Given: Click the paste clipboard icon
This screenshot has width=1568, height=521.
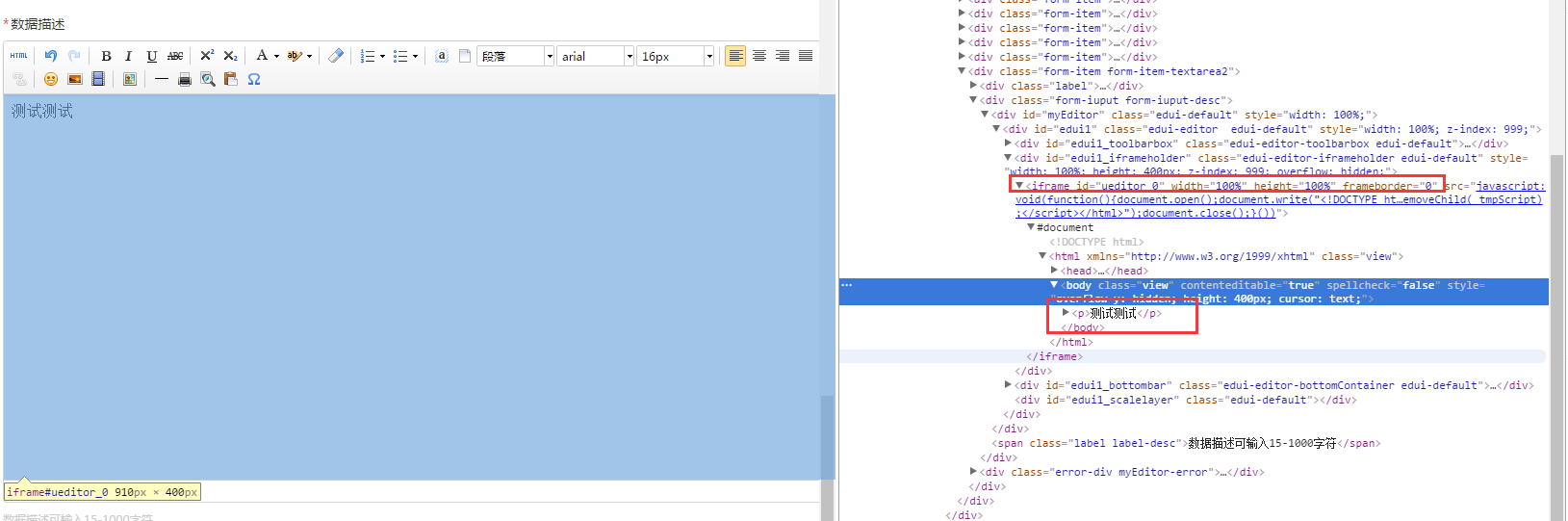Looking at the screenshot, I should click(x=231, y=79).
